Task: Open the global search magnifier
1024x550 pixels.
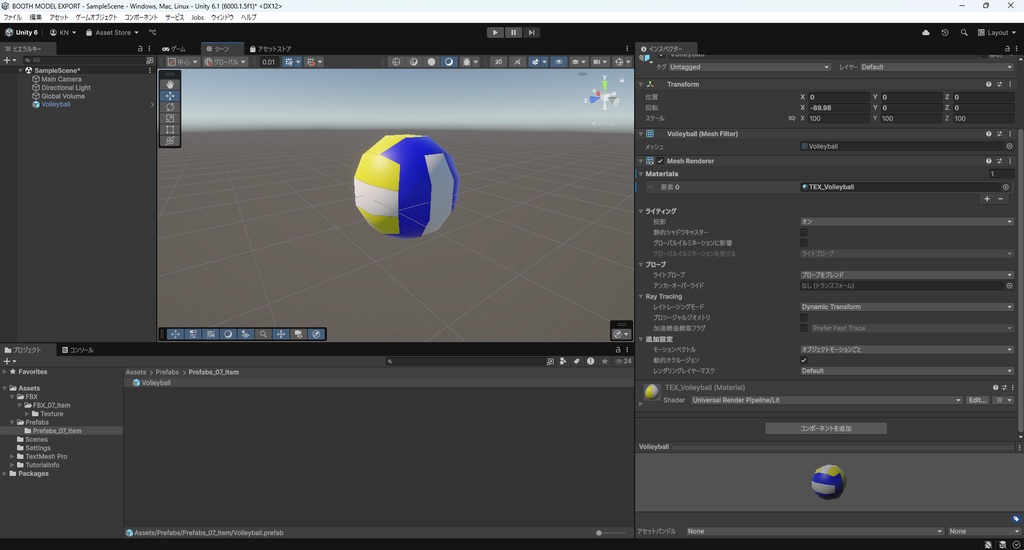Action: (964, 32)
